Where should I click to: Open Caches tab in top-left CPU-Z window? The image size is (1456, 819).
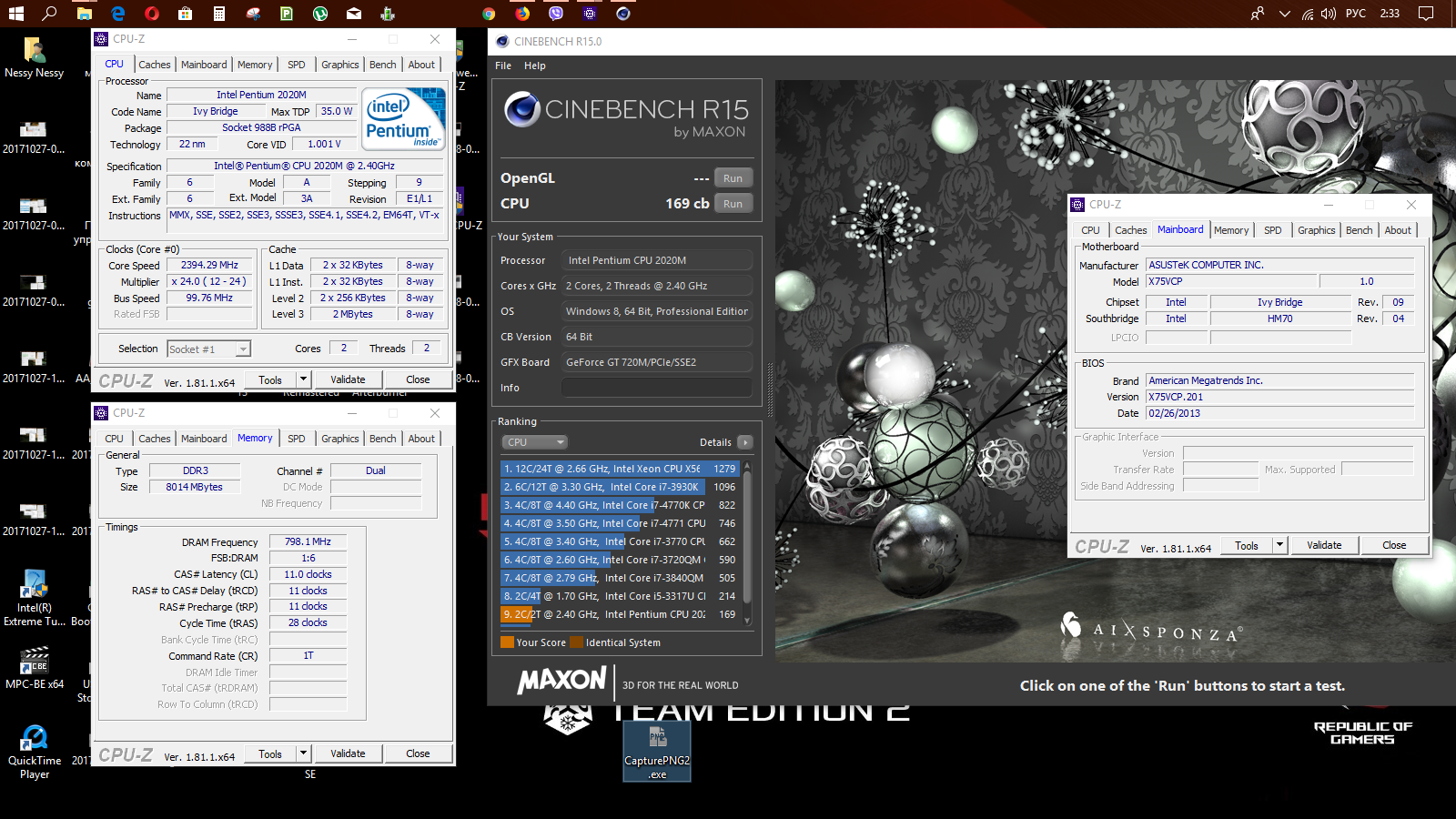point(154,65)
